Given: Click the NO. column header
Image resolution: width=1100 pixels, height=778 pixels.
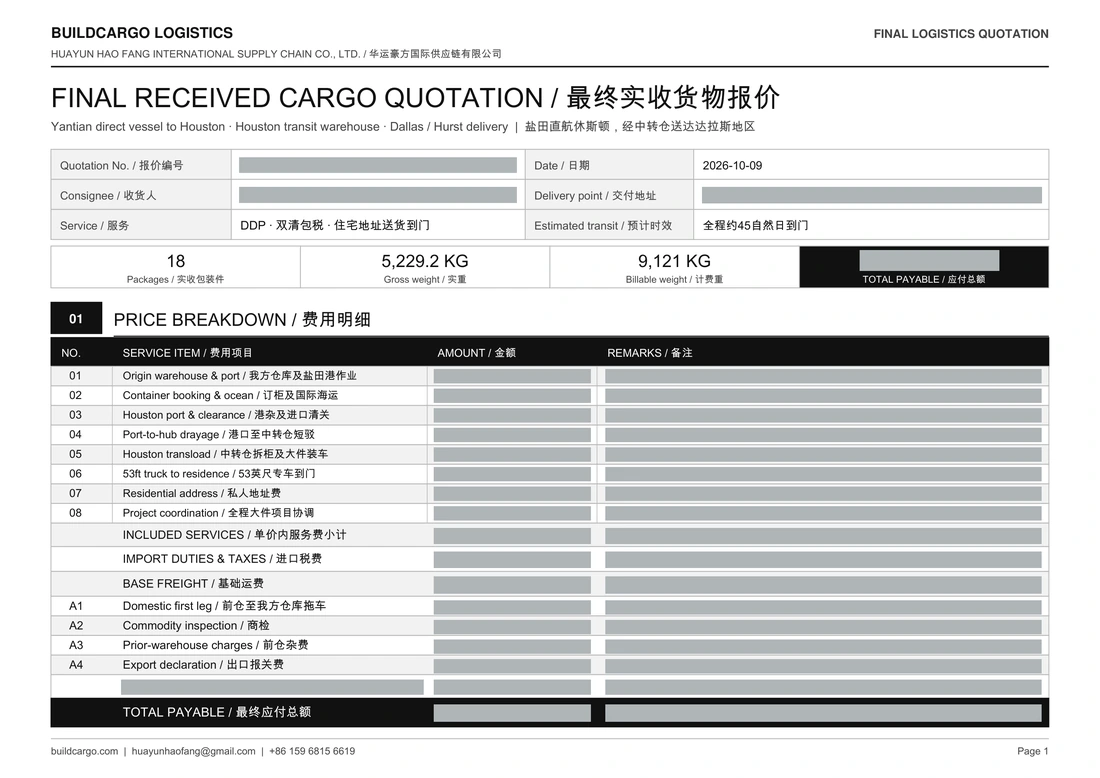Looking at the screenshot, I should pyautogui.click(x=71, y=353).
